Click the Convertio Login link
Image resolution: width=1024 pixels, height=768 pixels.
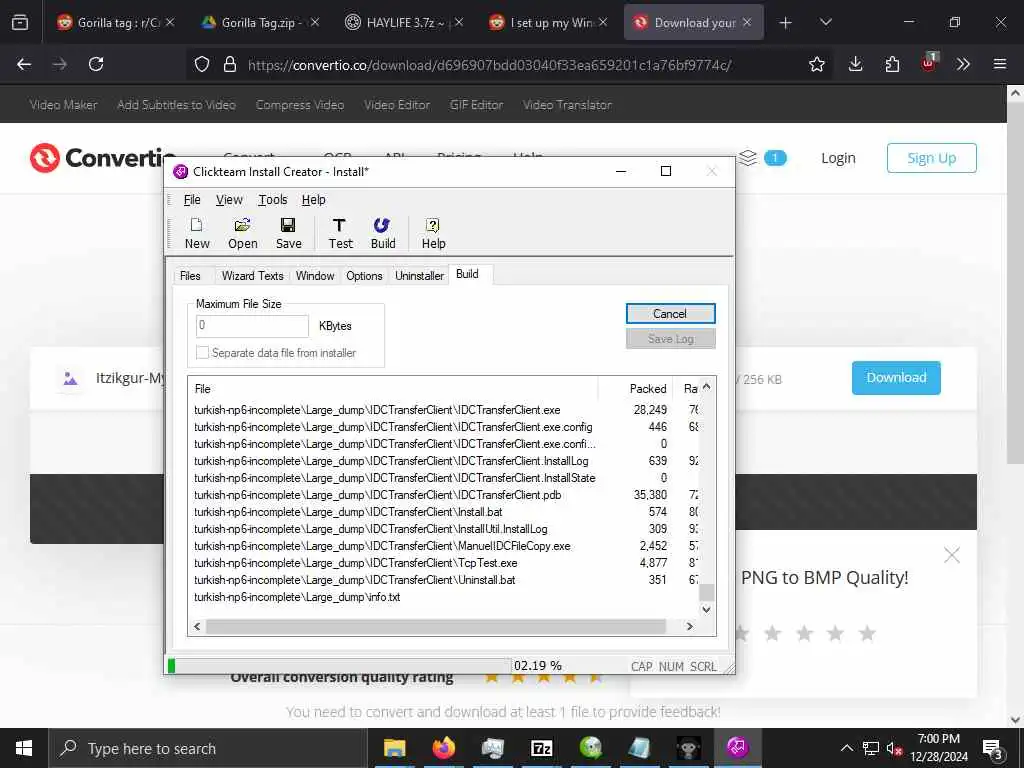click(x=838, y=158)
